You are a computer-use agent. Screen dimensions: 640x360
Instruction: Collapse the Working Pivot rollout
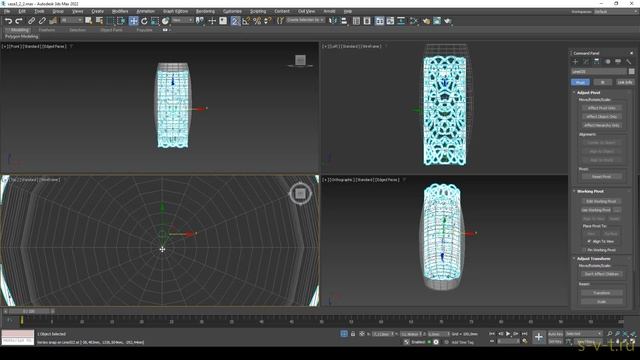coord(590,191)
